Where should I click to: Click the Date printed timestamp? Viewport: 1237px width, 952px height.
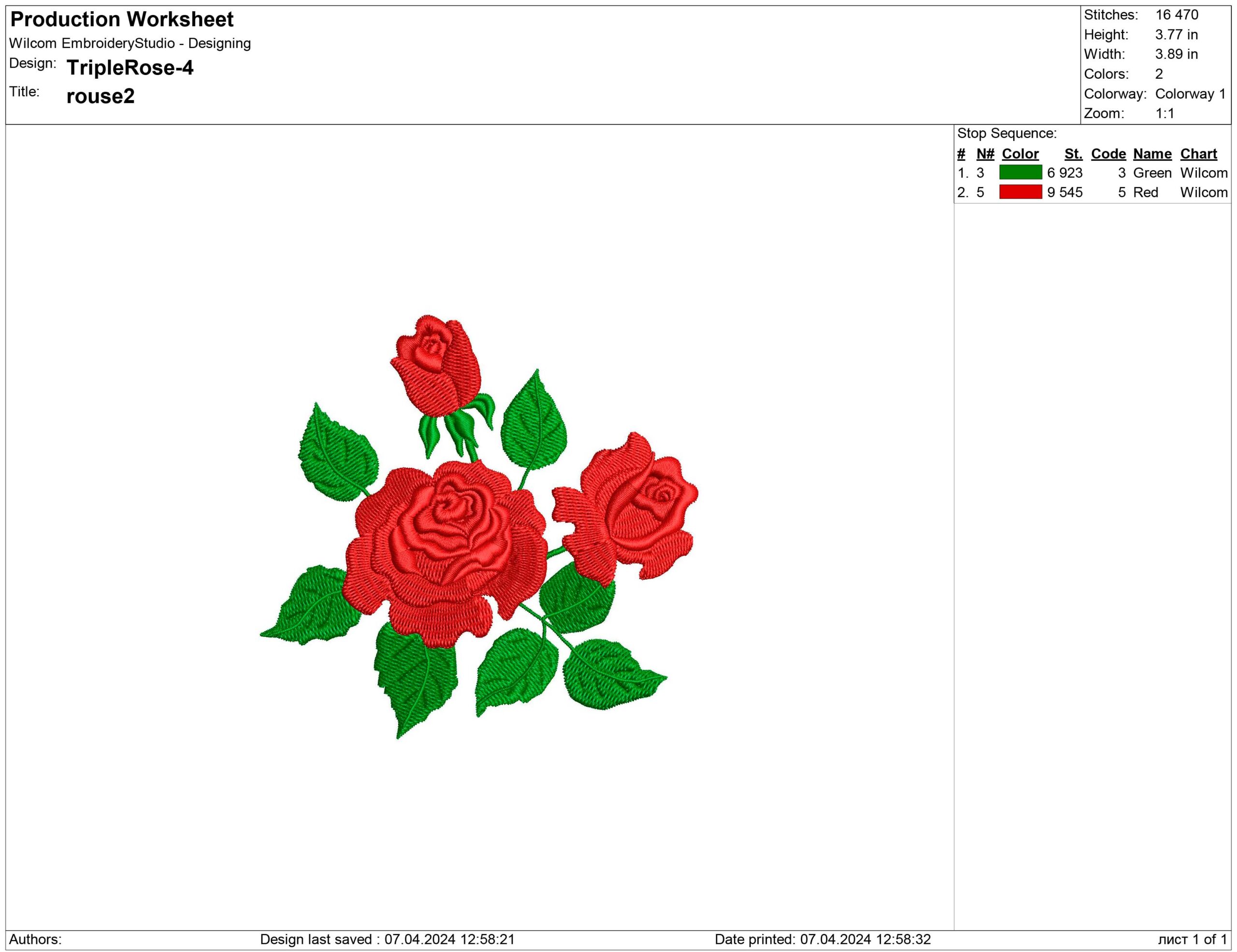pos(822,939)
